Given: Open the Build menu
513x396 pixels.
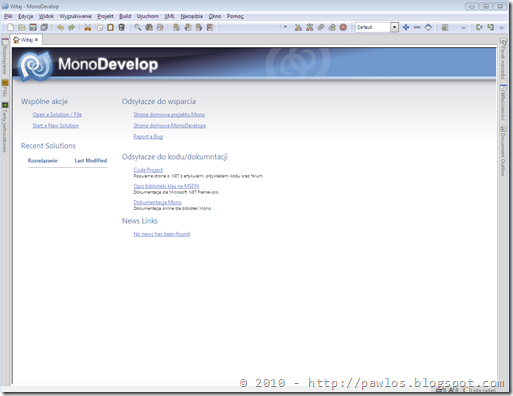Looking at the screenshot, I should (125, 16).
